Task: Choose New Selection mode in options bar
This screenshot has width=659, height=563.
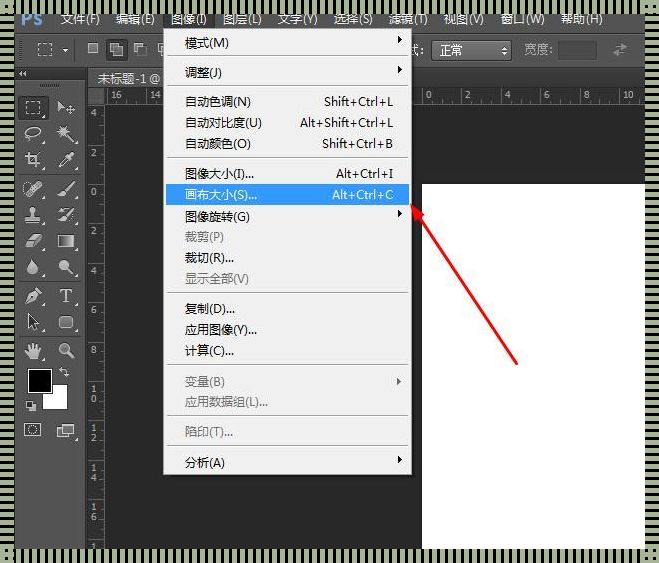Action: coord(93,49)
